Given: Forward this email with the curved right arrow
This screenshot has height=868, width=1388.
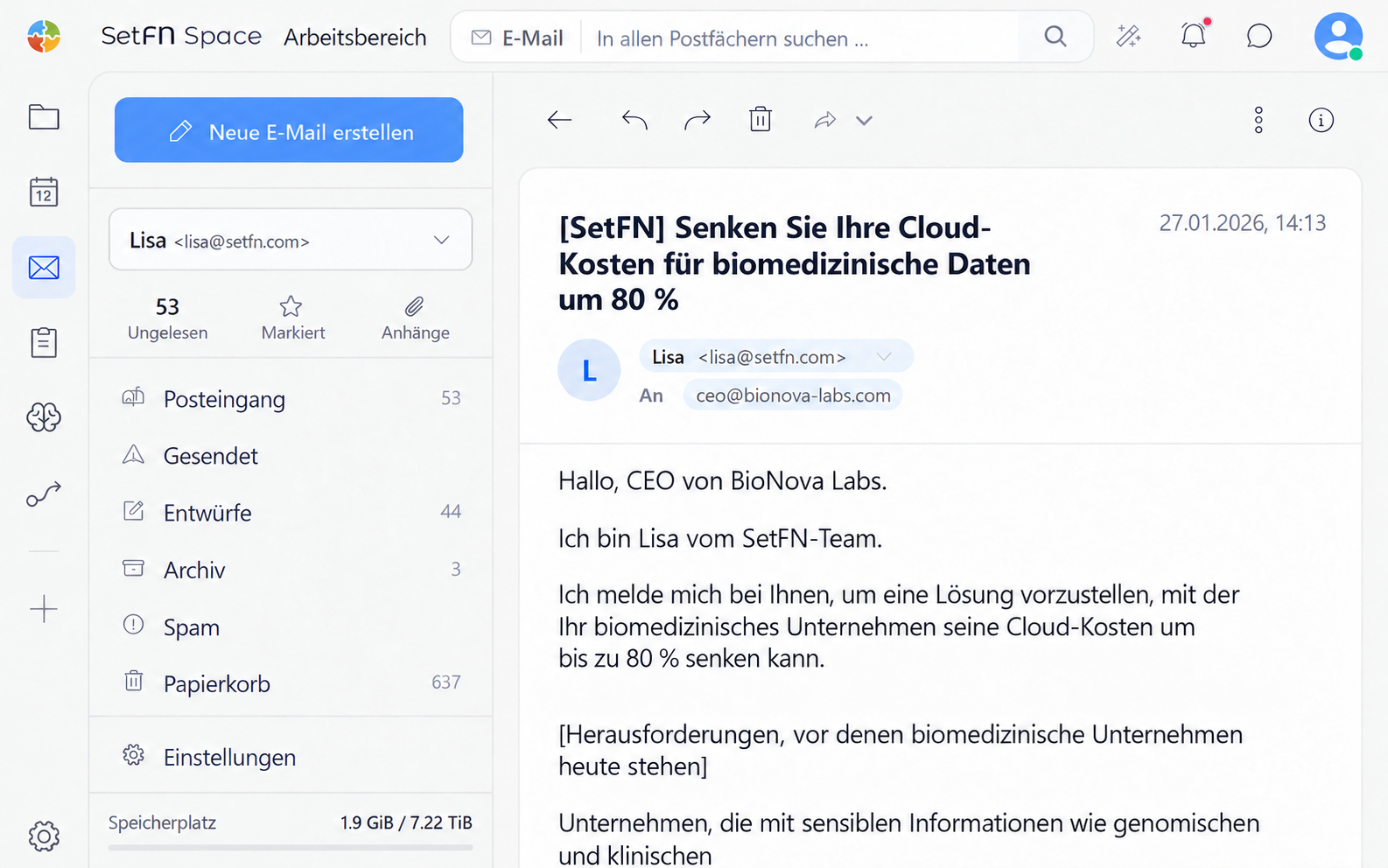Looking at the screenshot, I should point(698,120).
